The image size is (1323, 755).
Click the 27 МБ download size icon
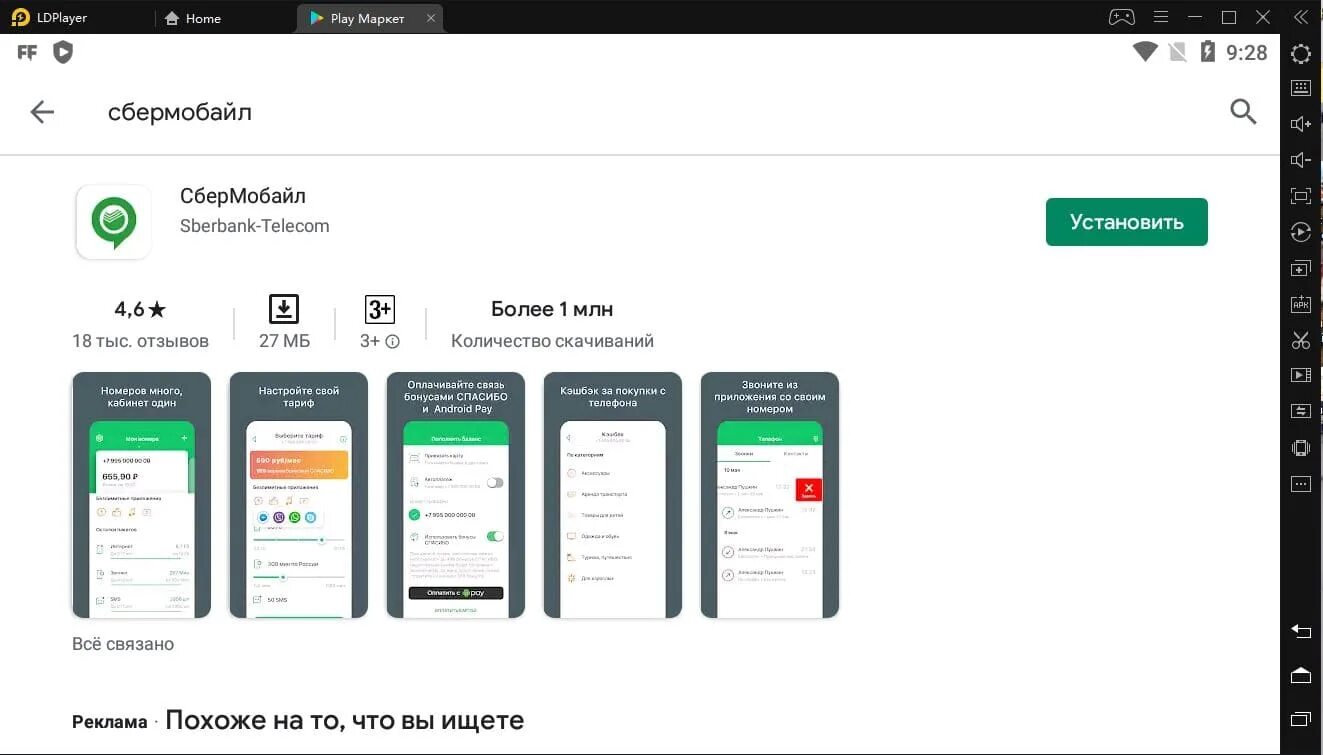pos(284,309)
